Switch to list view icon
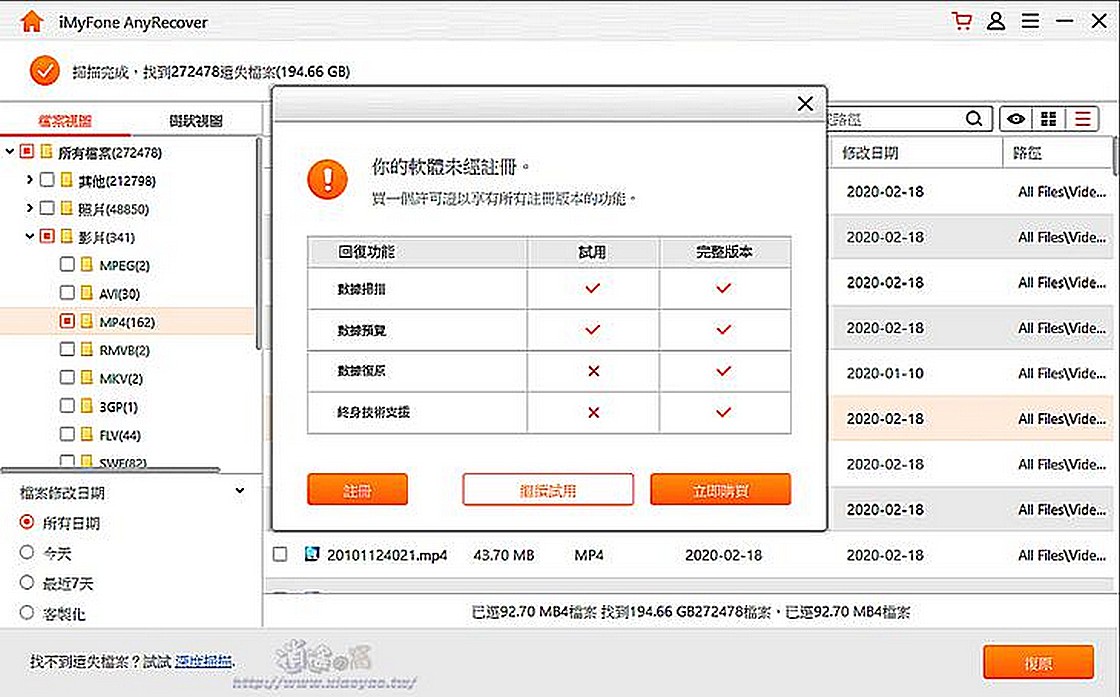The height and width of the screenshot is (697, 1120). (1083, 119)
